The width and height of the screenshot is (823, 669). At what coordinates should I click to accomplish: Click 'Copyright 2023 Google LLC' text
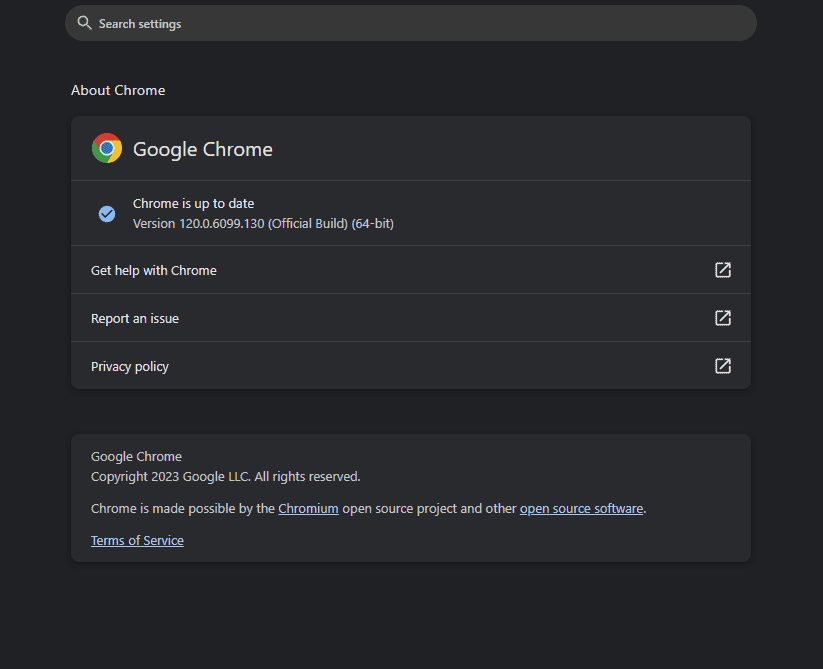(171, 476)
